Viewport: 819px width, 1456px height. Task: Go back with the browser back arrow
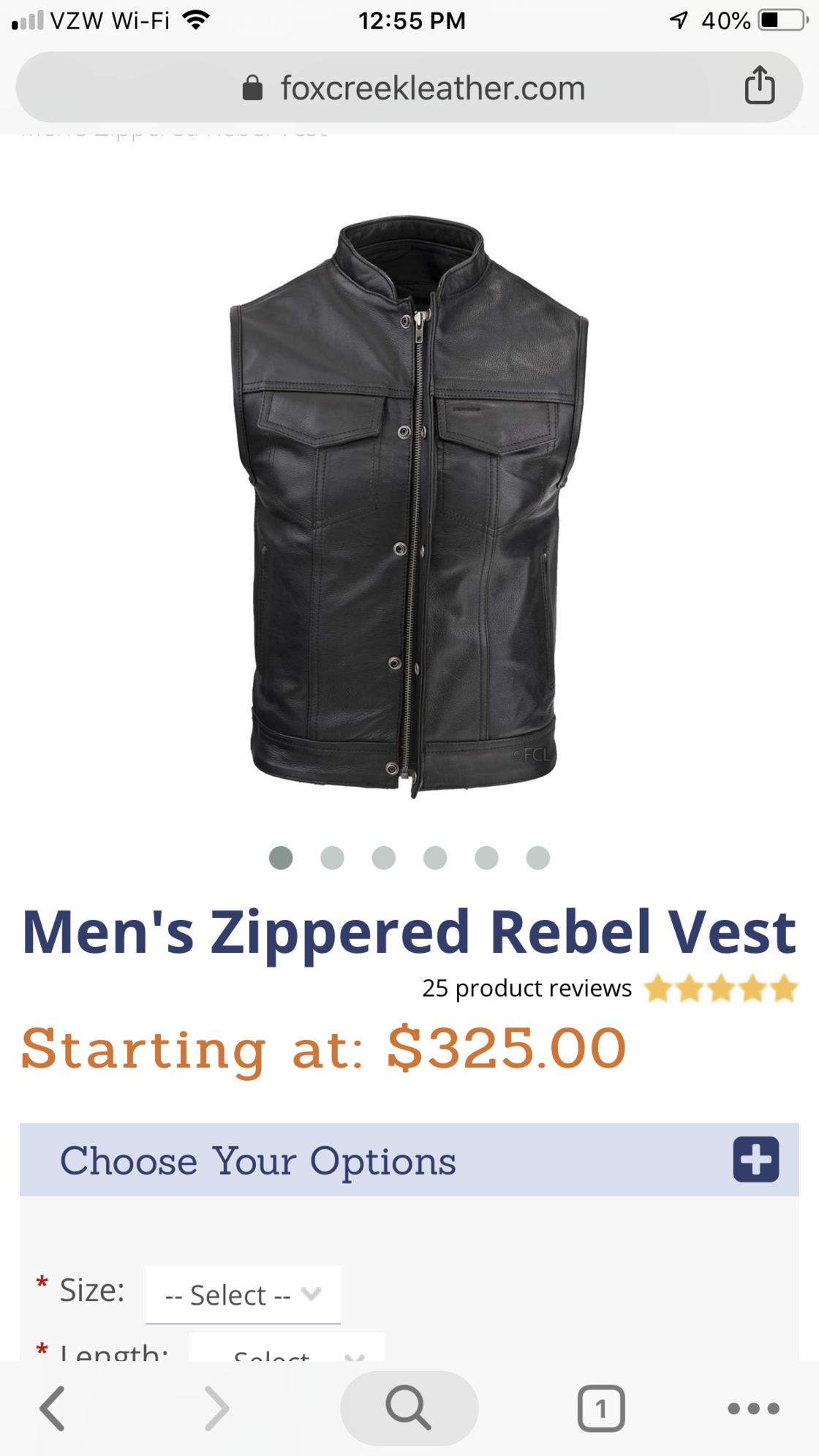(53, 1408)
